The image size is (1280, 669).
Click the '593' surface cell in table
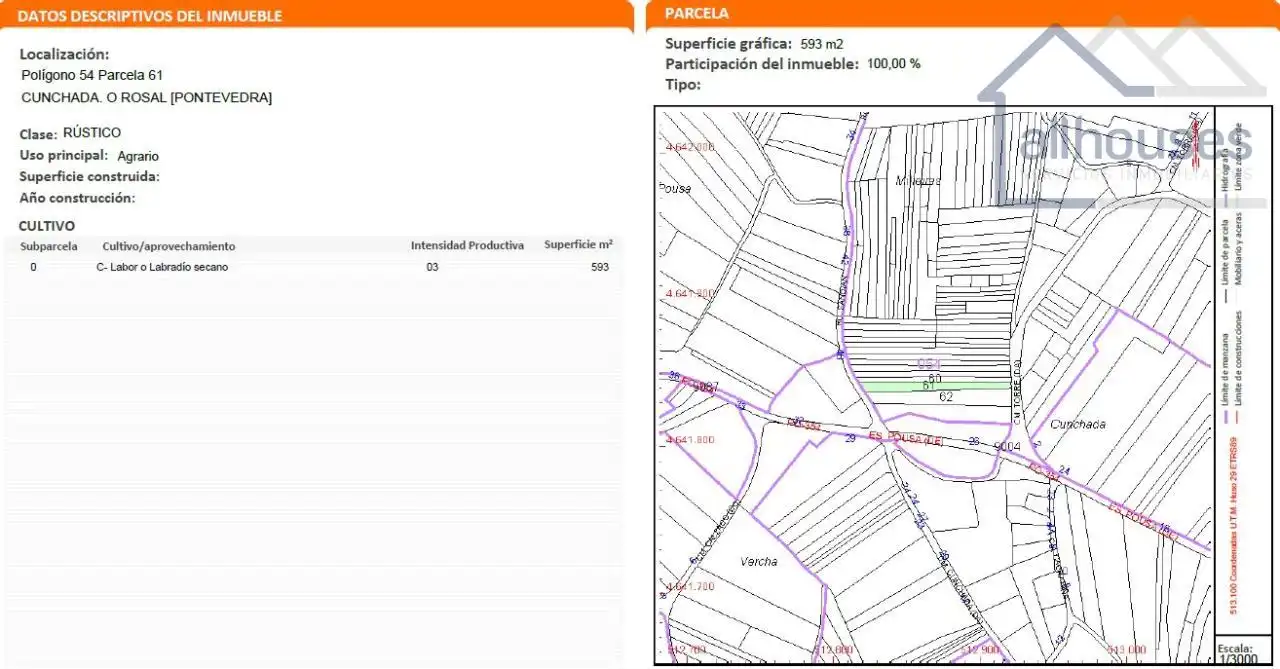(600, 267)
